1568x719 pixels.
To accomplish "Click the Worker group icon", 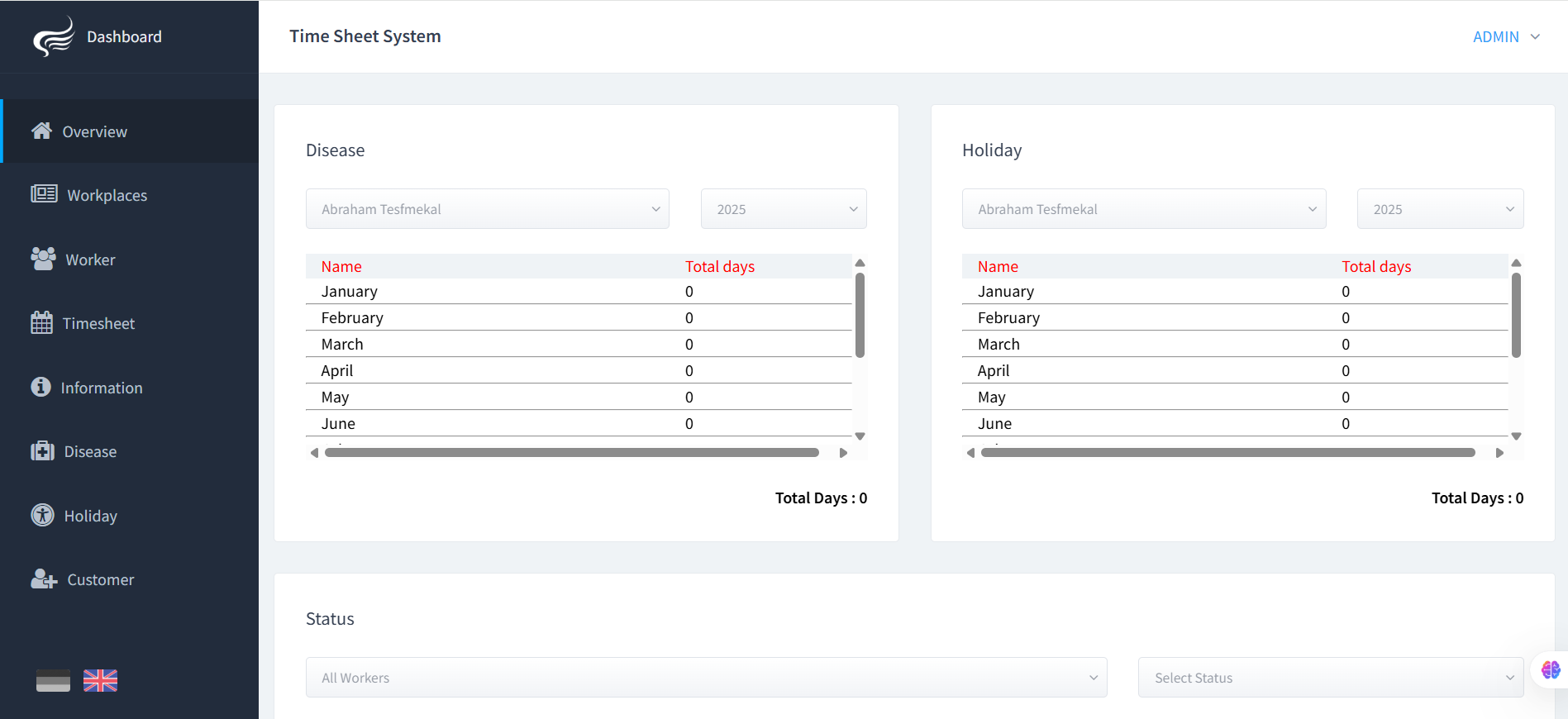I will click(43, 259).
